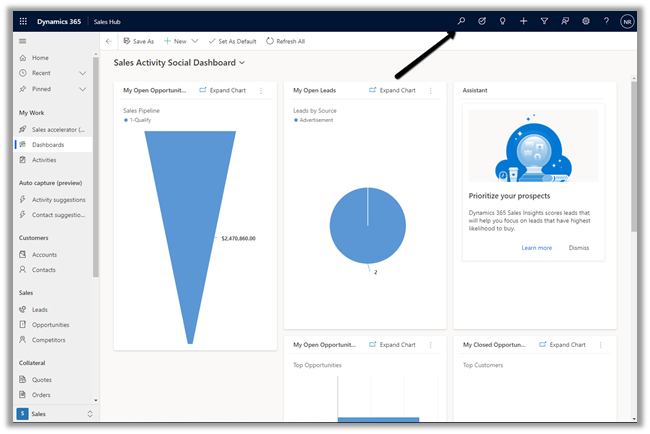
Task: Select Opportunities in the sidebar
Action: pyautogui.click(x=50, y=325)
